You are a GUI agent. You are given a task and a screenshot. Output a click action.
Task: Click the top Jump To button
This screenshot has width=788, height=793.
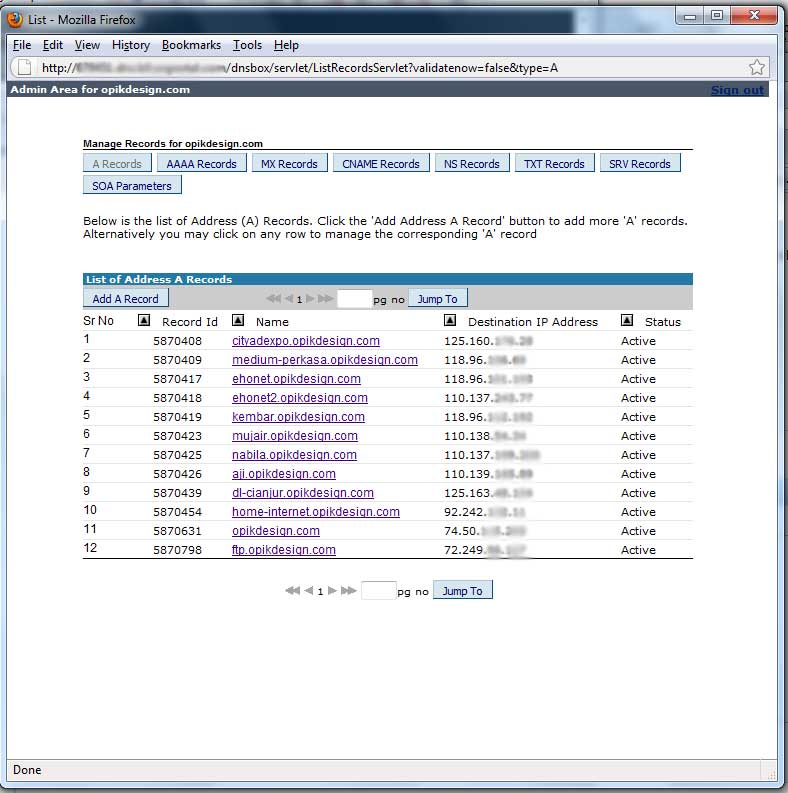coord(437,299)
